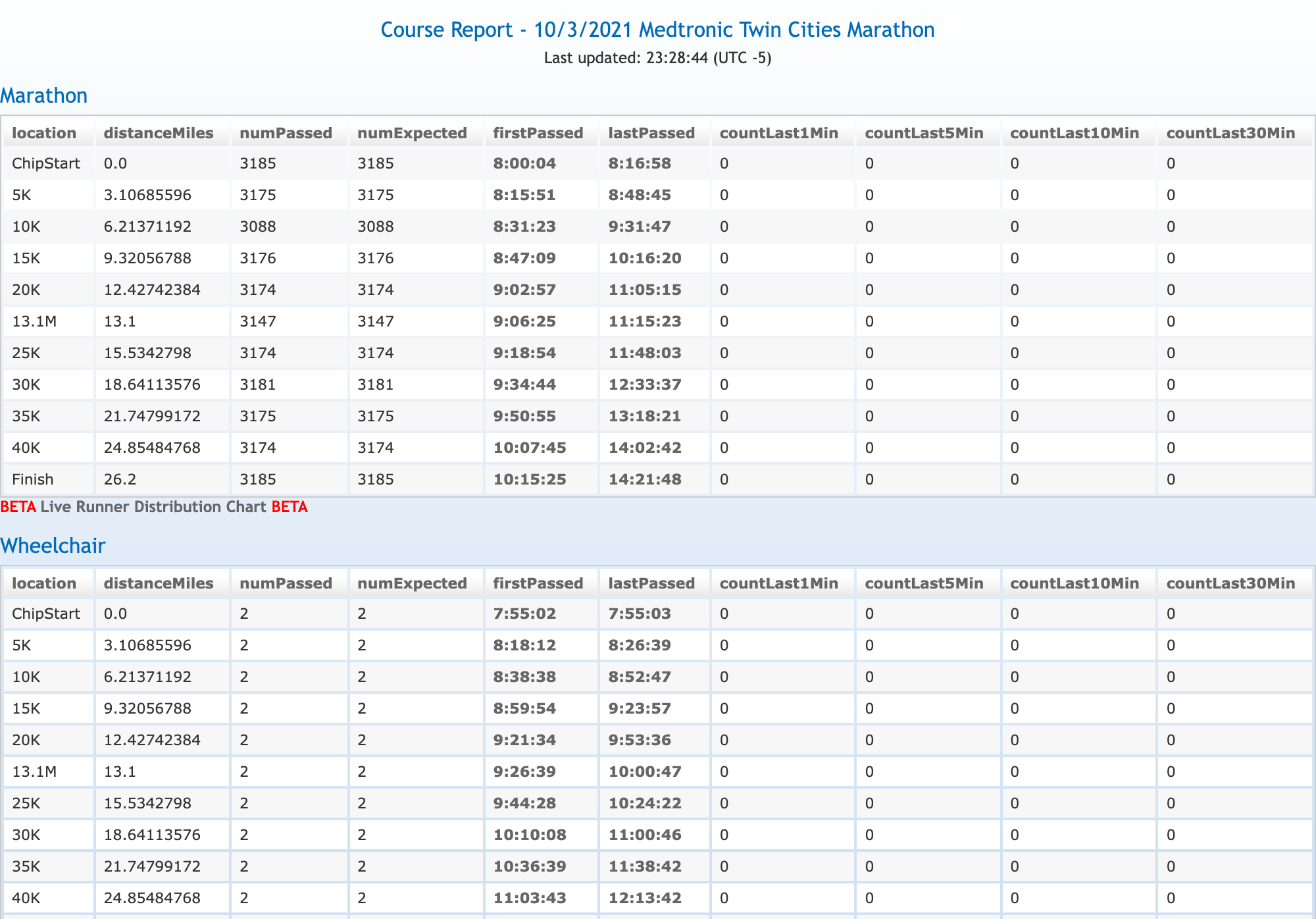The width and height of the screenshot is (1316, 919).
Task: Click the Course Report page title
Action: click(x=657, y=30)
